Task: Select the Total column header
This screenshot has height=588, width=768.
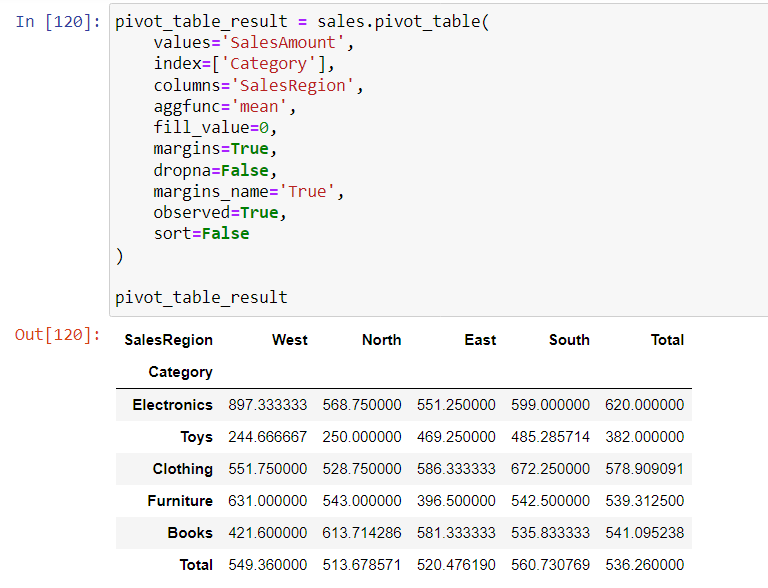Action: [667, 340]
